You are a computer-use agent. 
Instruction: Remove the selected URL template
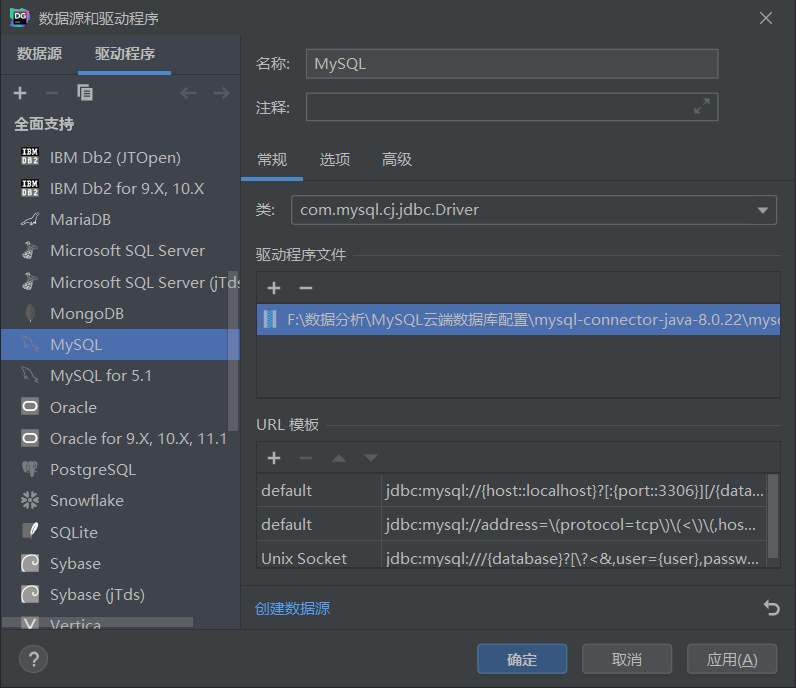click(x=306, y=458)
